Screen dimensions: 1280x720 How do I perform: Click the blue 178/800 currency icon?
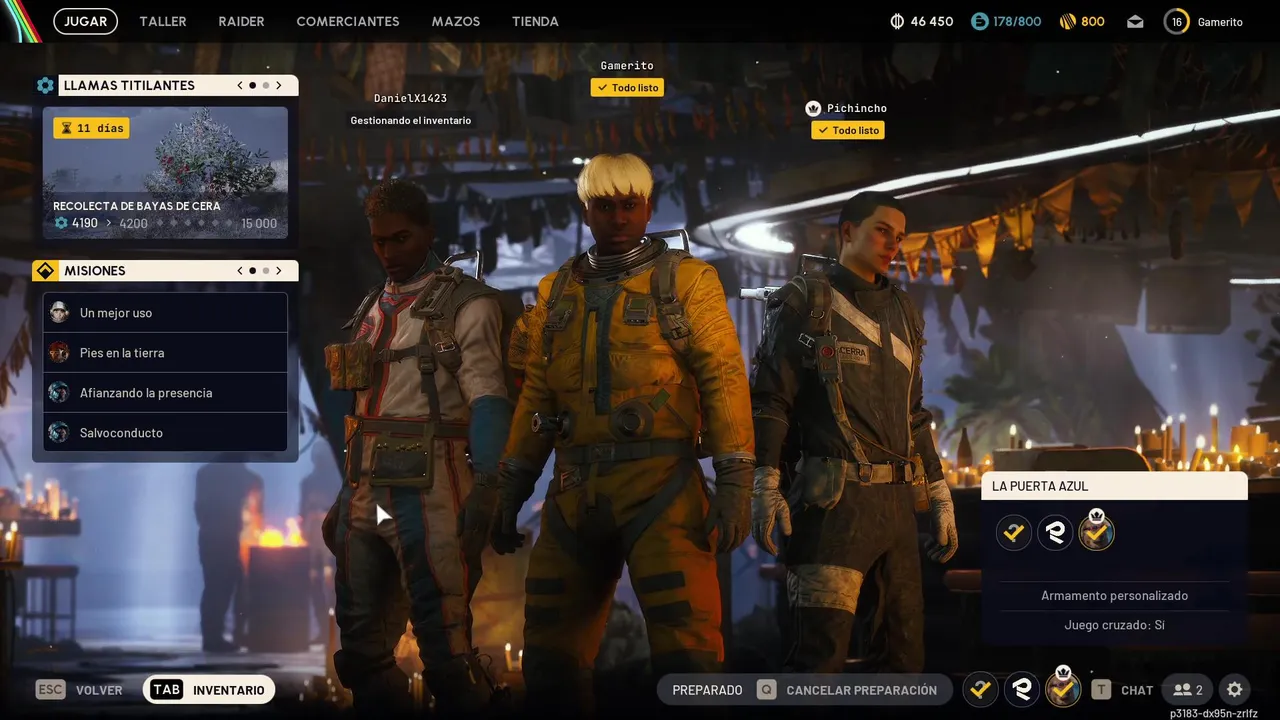pos(980,21)
